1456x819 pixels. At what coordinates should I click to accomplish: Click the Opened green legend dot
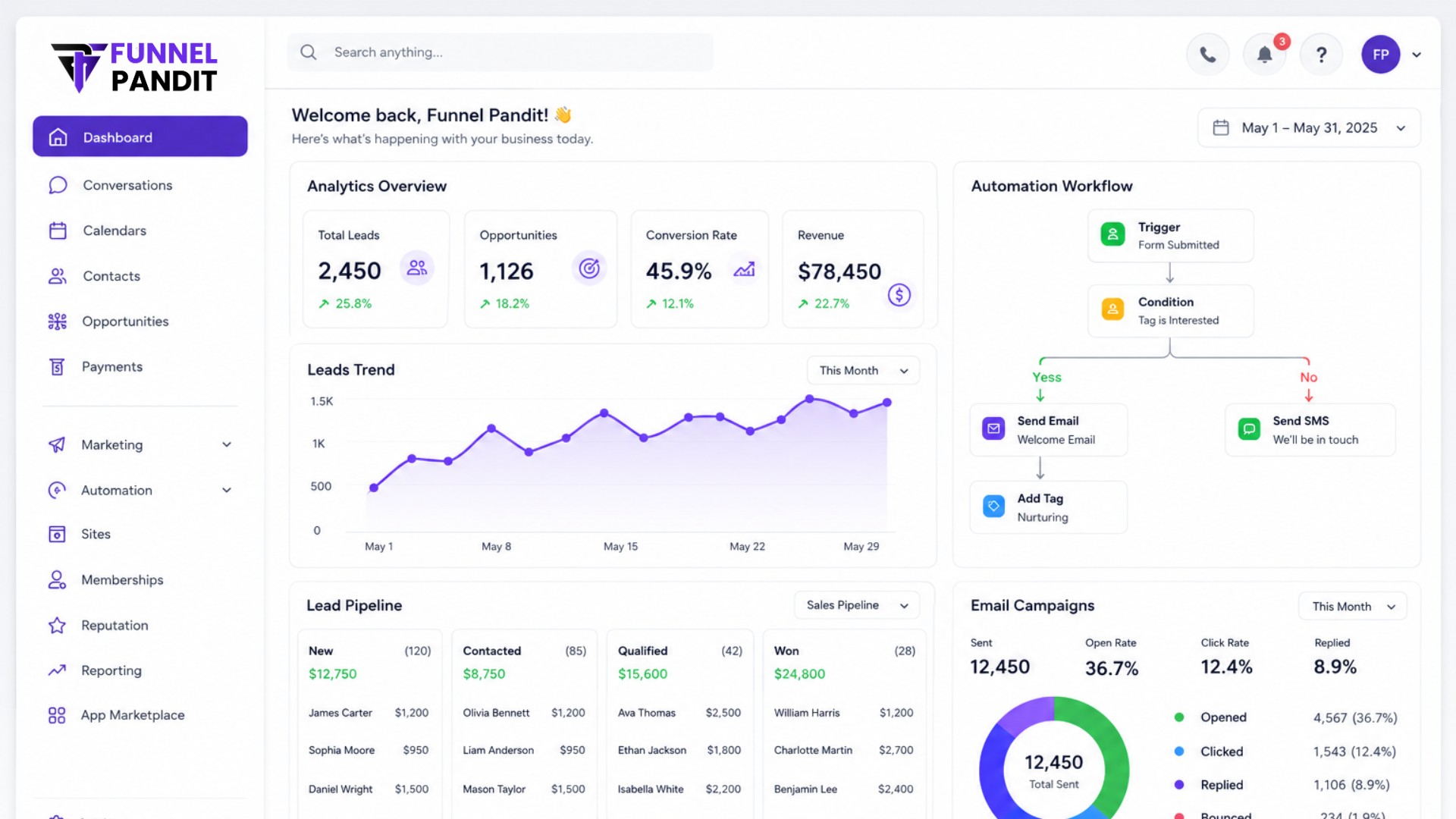(x=1179, y=717)
